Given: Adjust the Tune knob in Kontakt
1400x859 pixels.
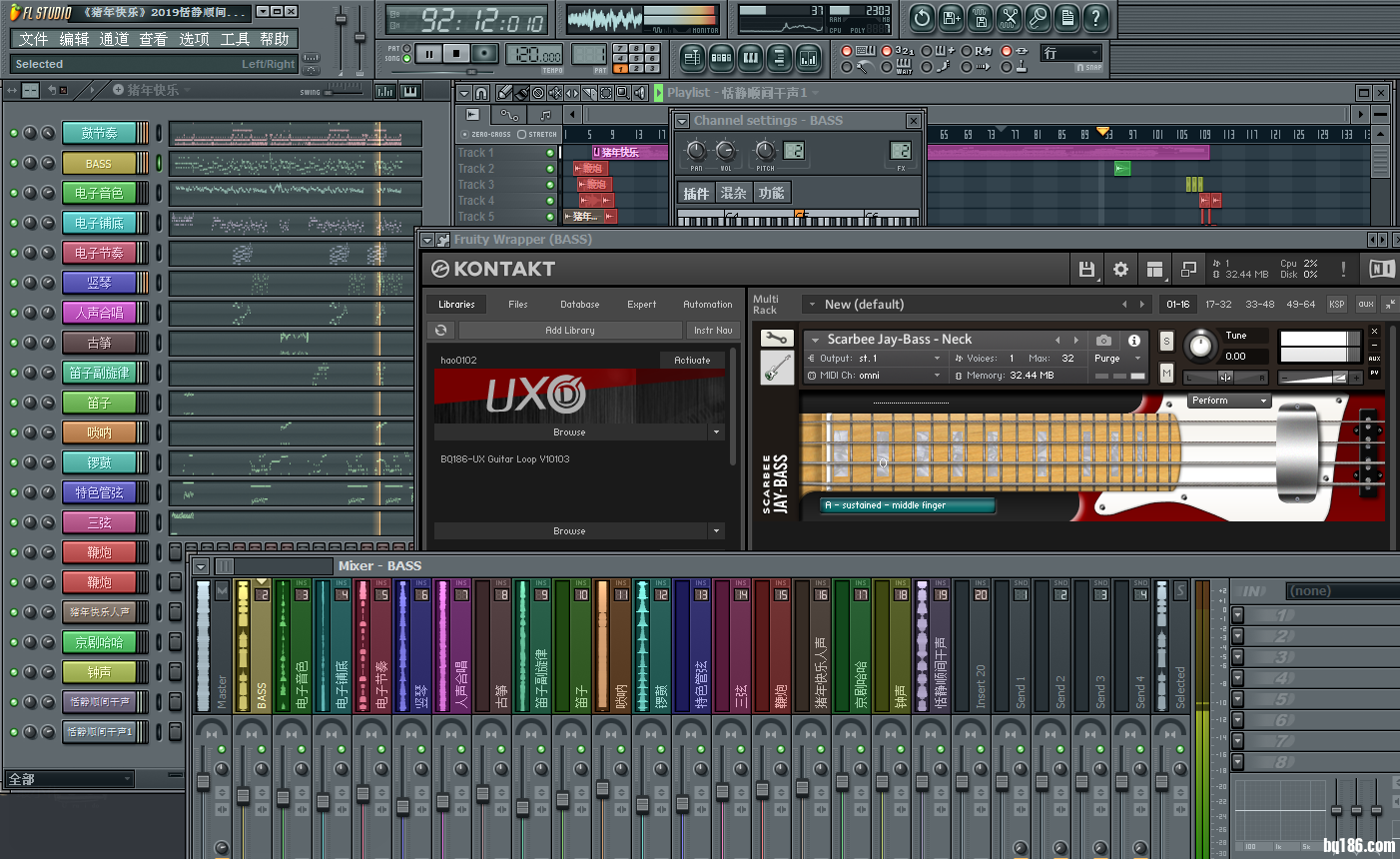Looking at the screenshot, I should point(1200,347).
